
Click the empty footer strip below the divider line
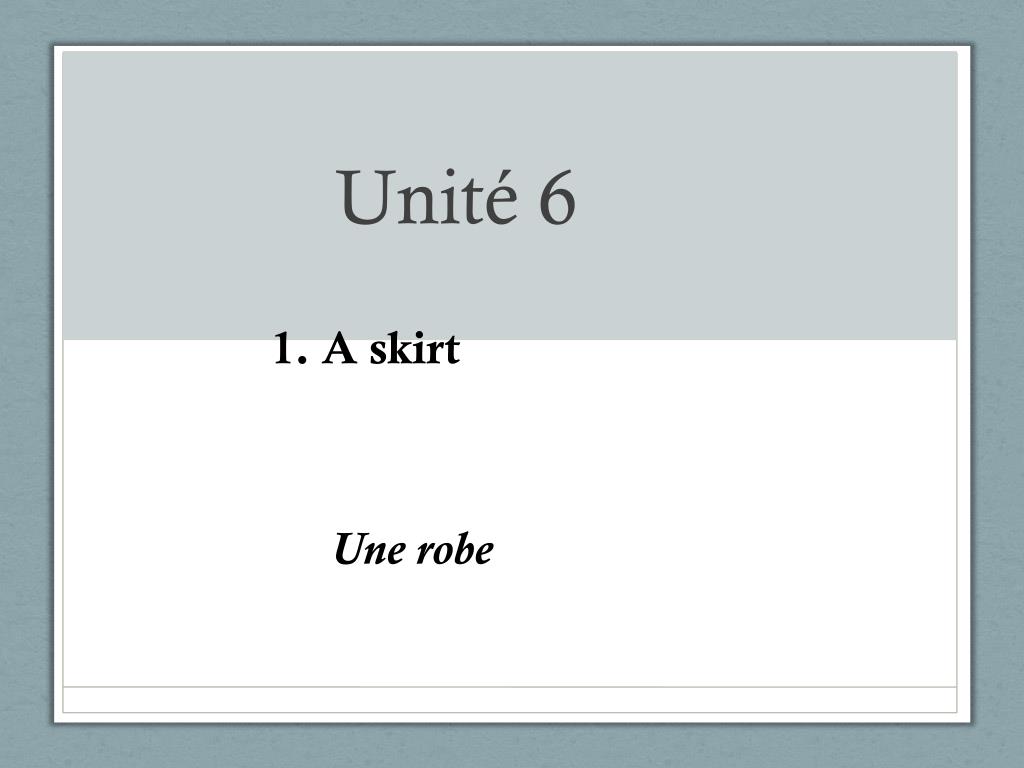509,700
